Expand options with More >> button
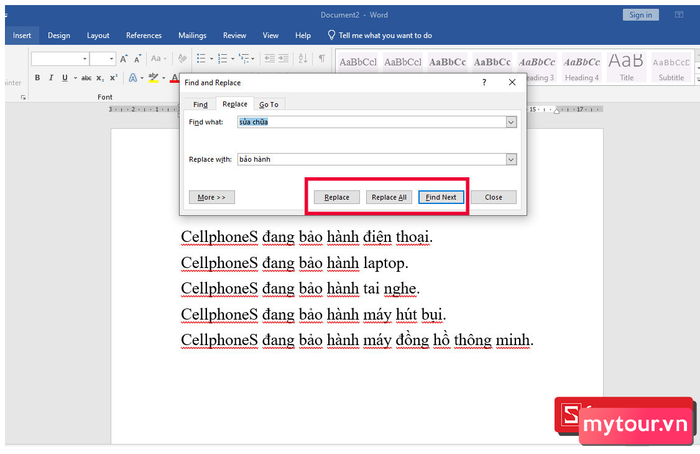Screen dimensions: 700x454 point(212,197)
